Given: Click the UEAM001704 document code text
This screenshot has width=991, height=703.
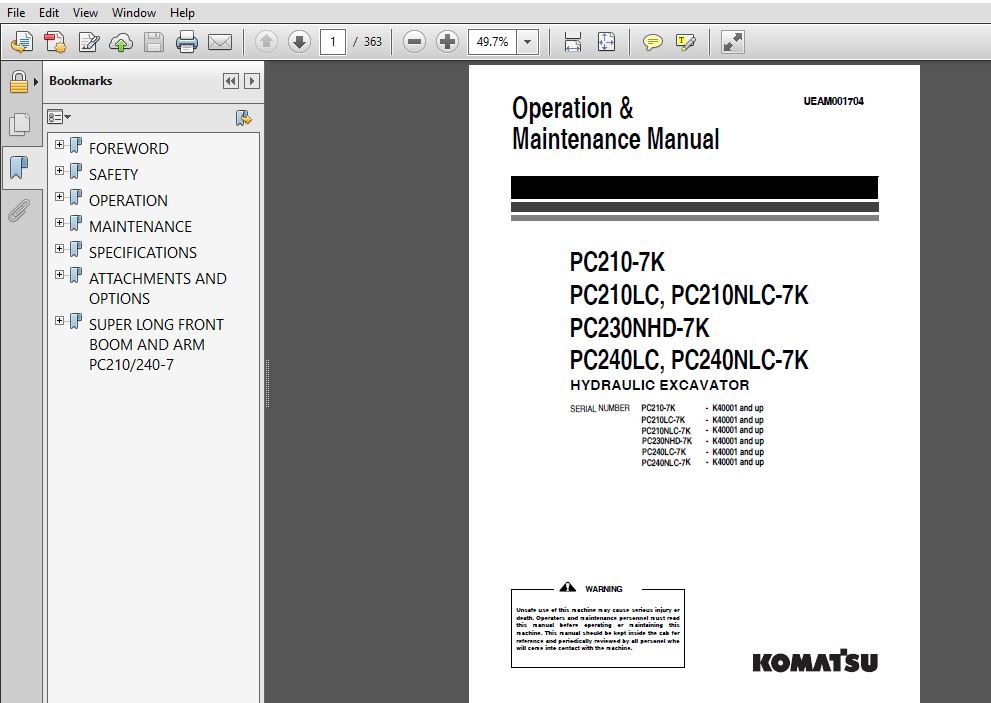Looking at the screenshot, I should 833,101.
